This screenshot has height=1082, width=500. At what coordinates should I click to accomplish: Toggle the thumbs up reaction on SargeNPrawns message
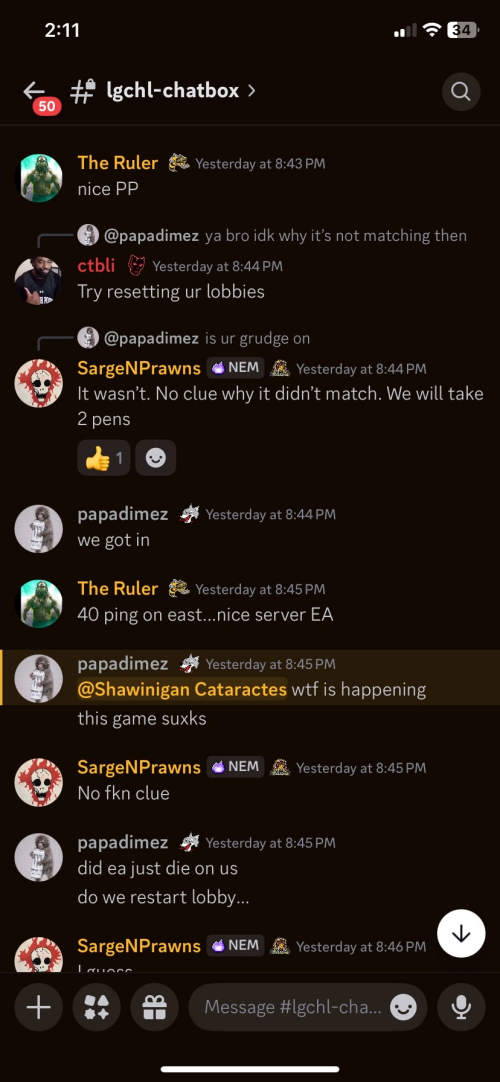(x=104, y=458)
